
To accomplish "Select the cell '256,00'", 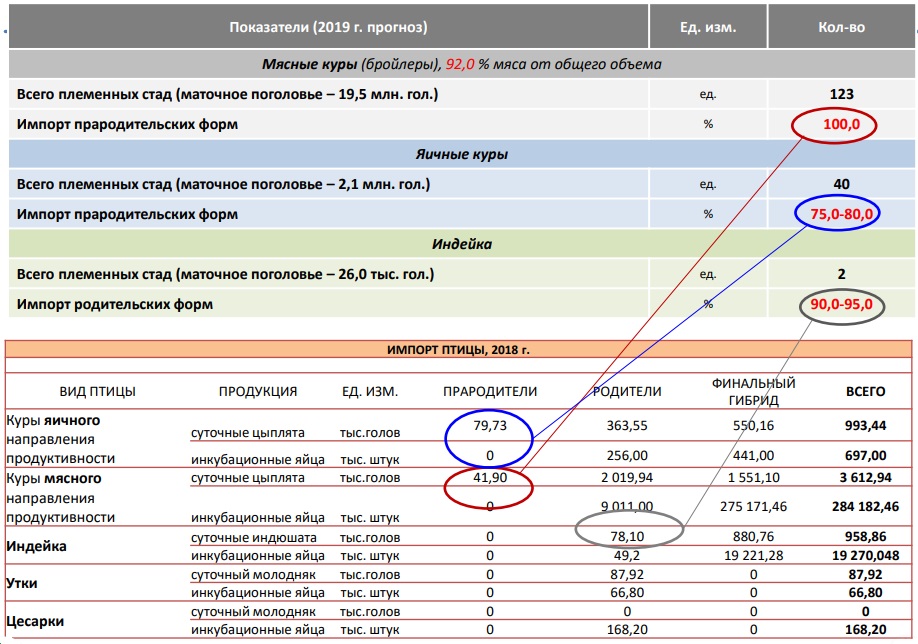I will 627,455.
